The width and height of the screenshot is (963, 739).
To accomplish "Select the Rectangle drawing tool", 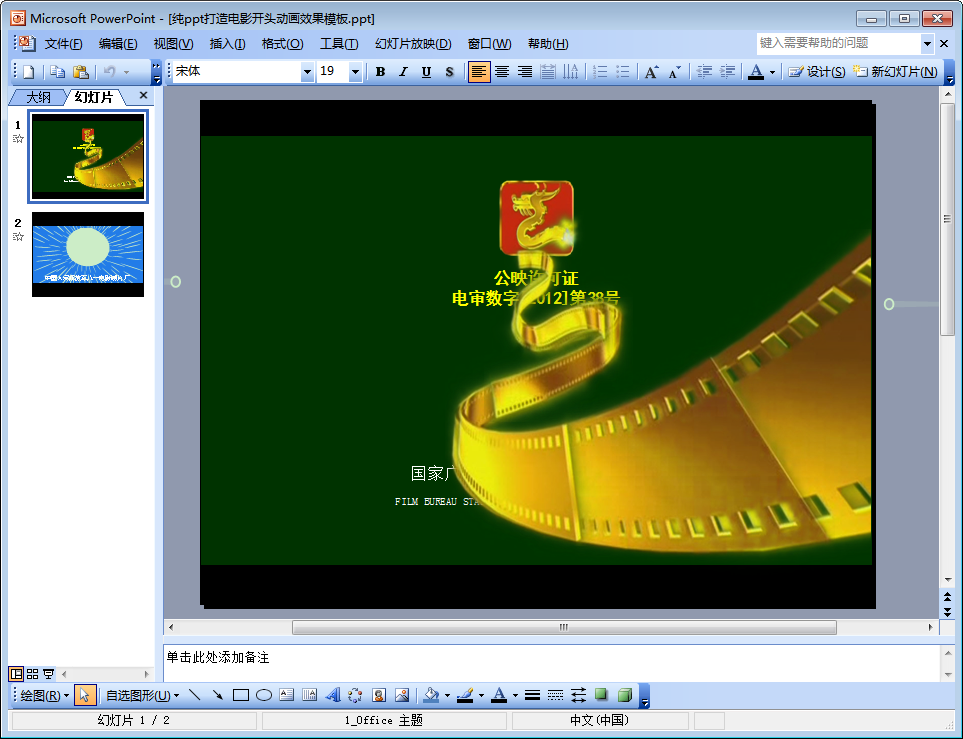I will [x=241, y=695].
